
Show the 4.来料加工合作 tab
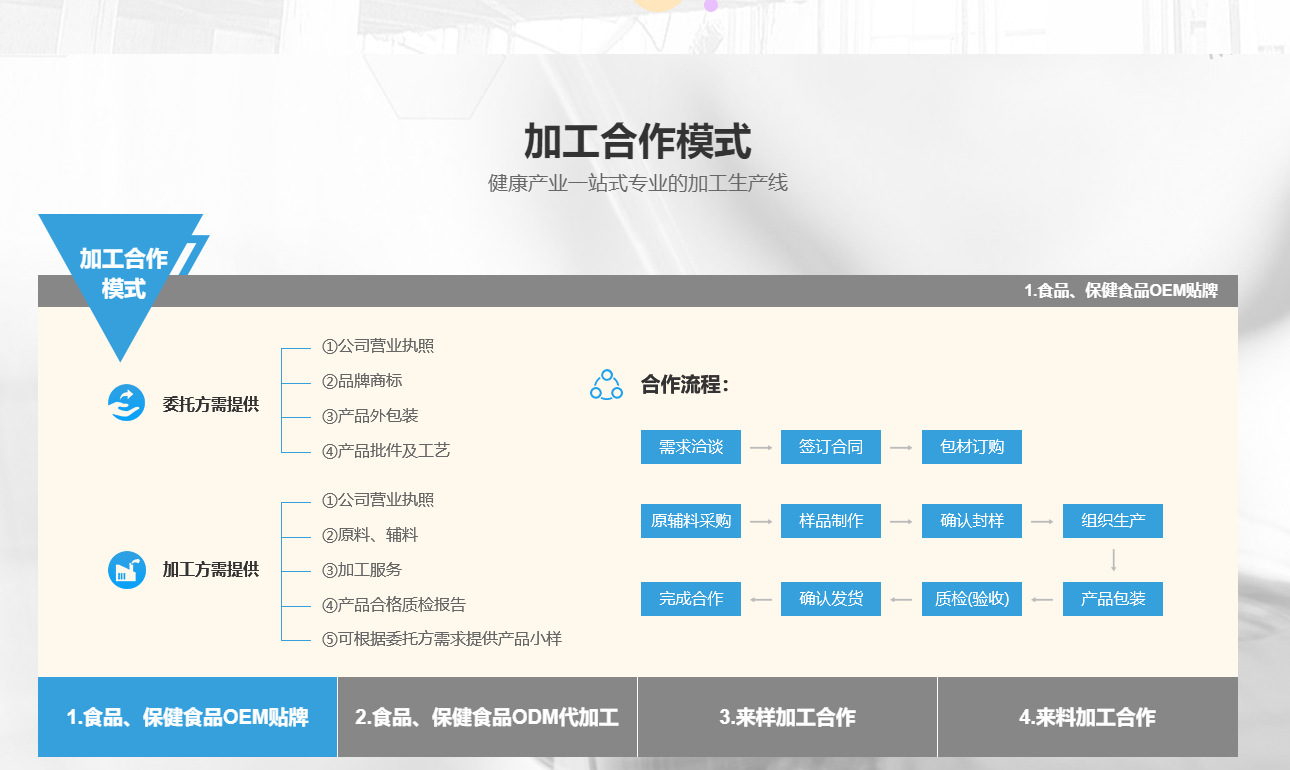coord(1087,717)
